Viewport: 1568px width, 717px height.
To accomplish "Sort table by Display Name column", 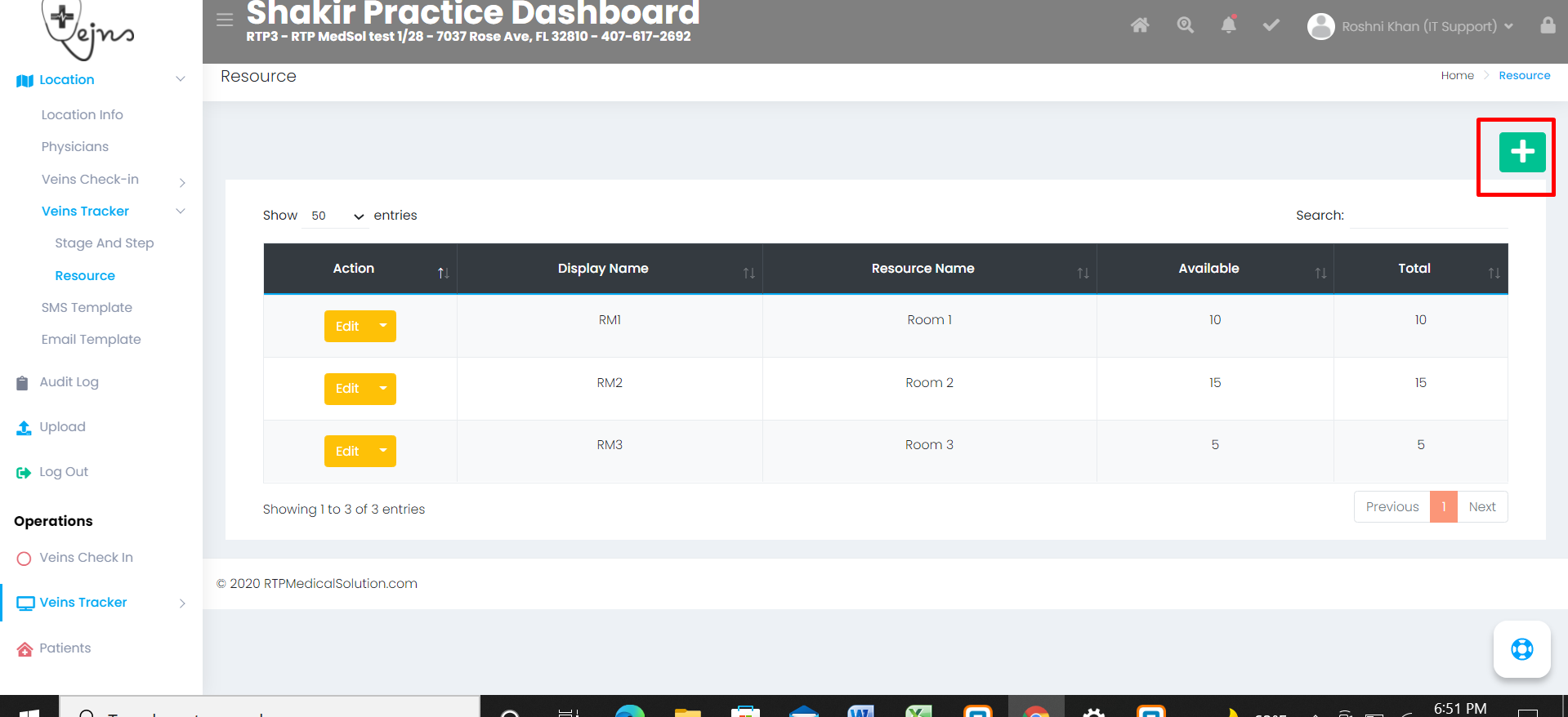I will coord(603,269).
